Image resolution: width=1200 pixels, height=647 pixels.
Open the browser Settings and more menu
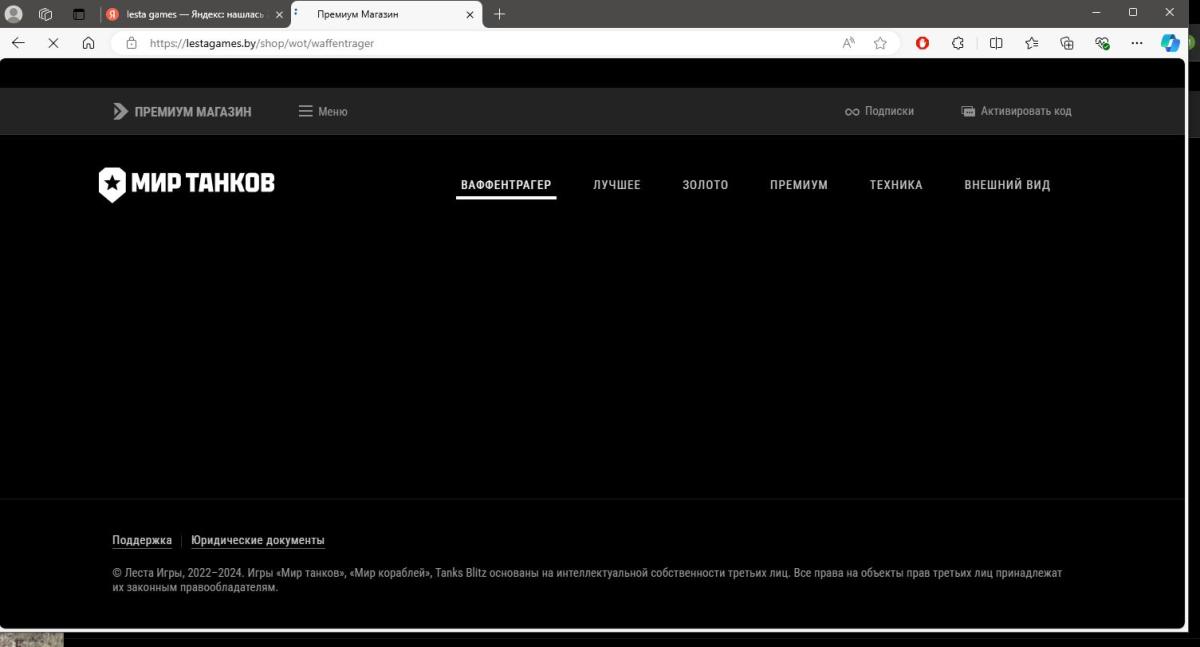coord(1137,43)
